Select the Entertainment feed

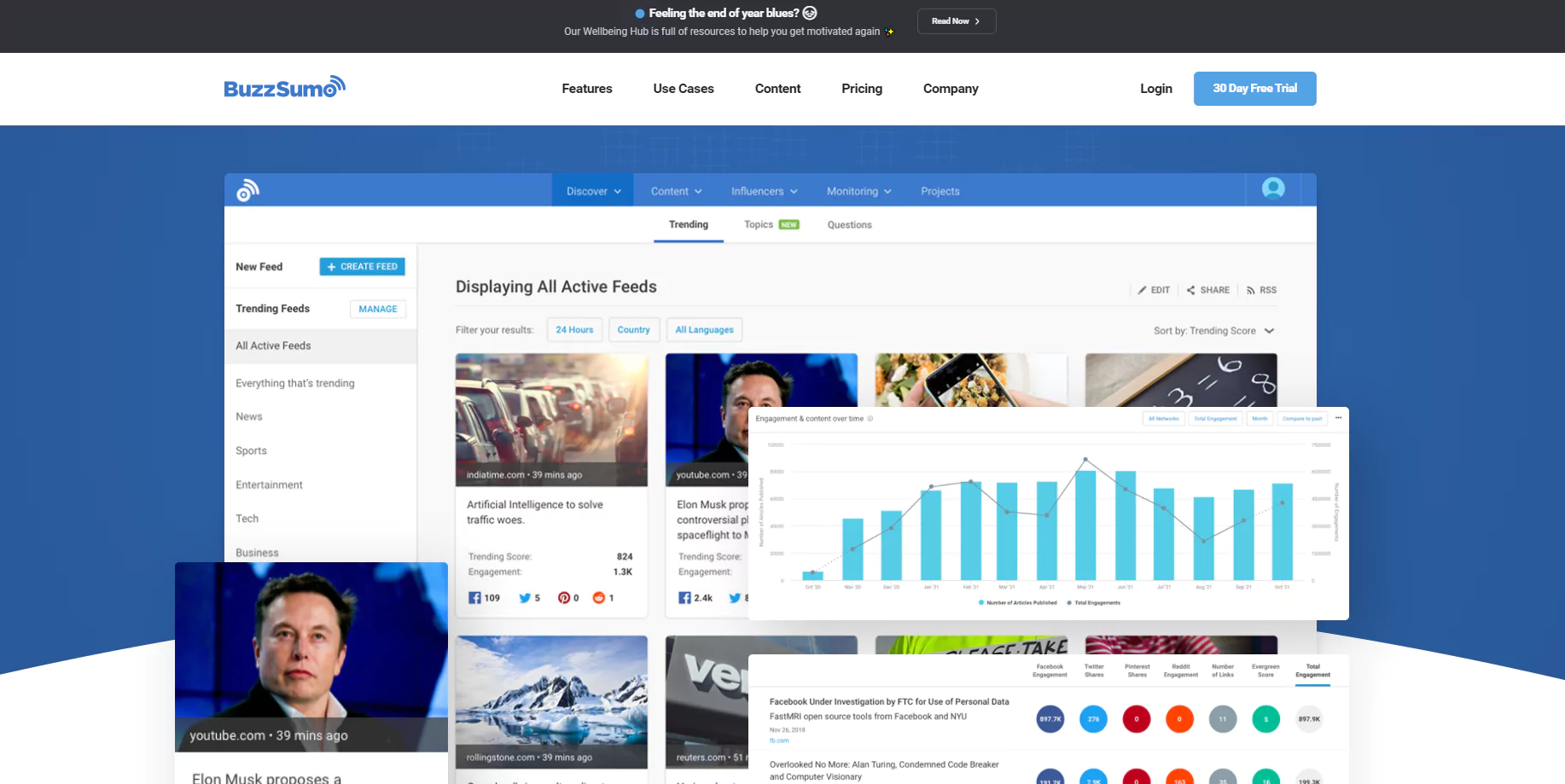click(269, 485)
